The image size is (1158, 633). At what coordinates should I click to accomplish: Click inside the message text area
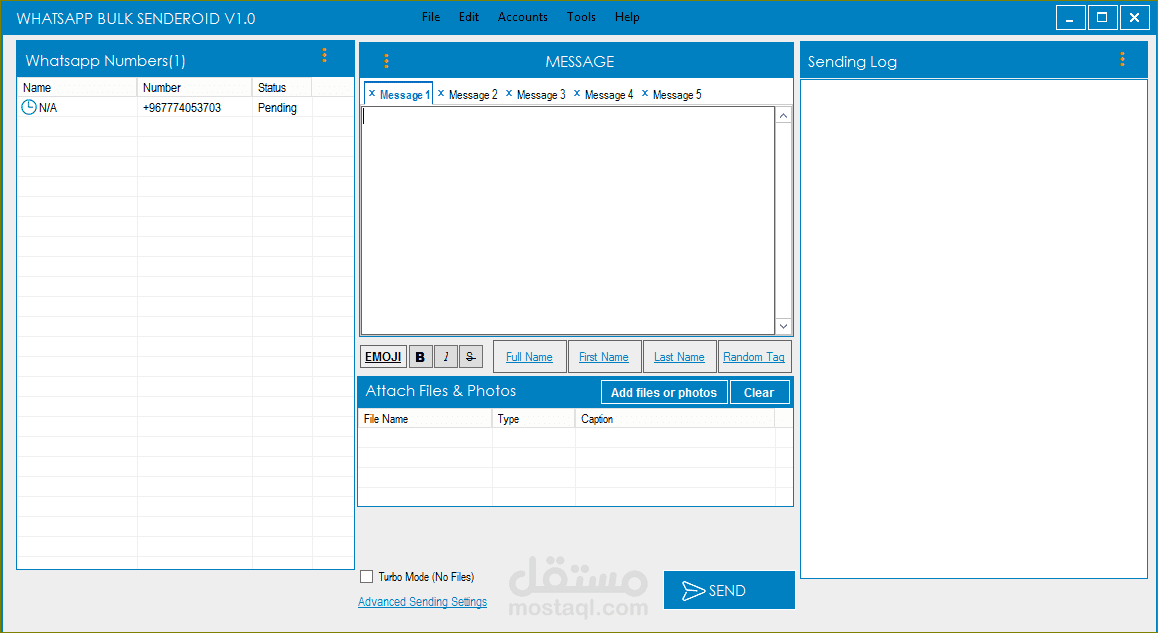pyautogui.click(x=568, y=221)
